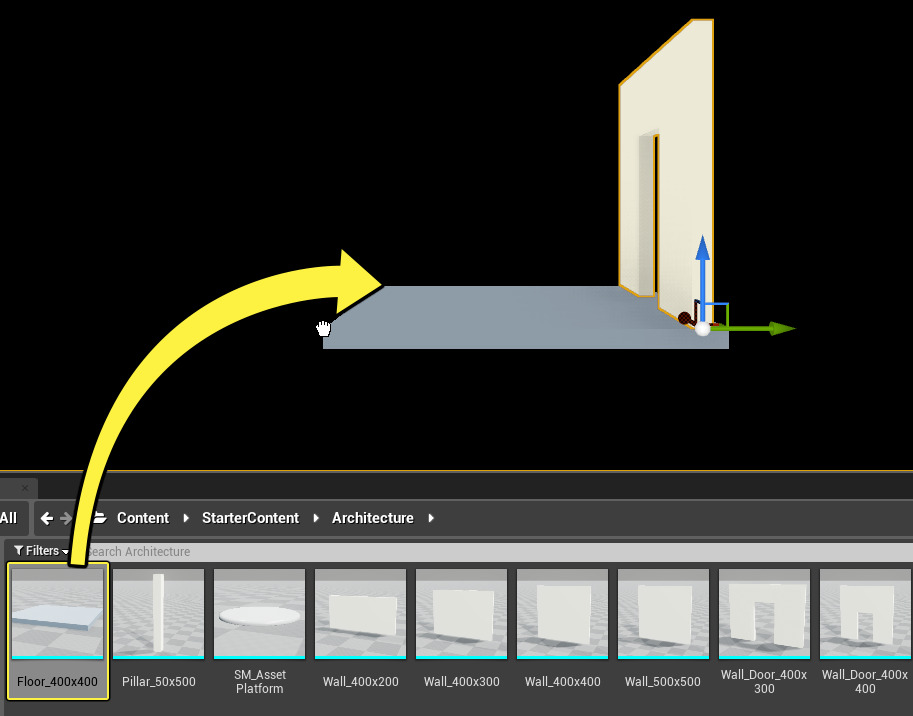This screenshot has height=716, width=913.
Task: Select the Wall_Door_400x400 asset thumbnail
Action: [x=865, y=614]
